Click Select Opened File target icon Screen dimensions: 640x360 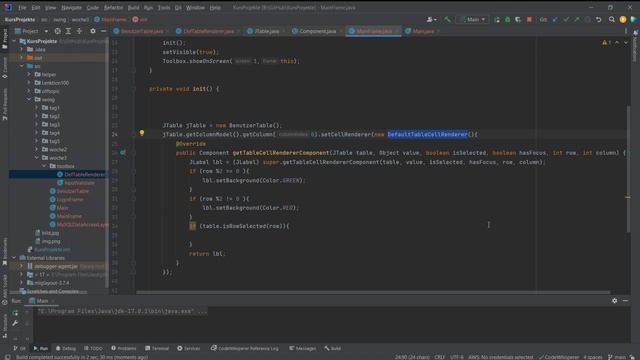tap(57, 31)
